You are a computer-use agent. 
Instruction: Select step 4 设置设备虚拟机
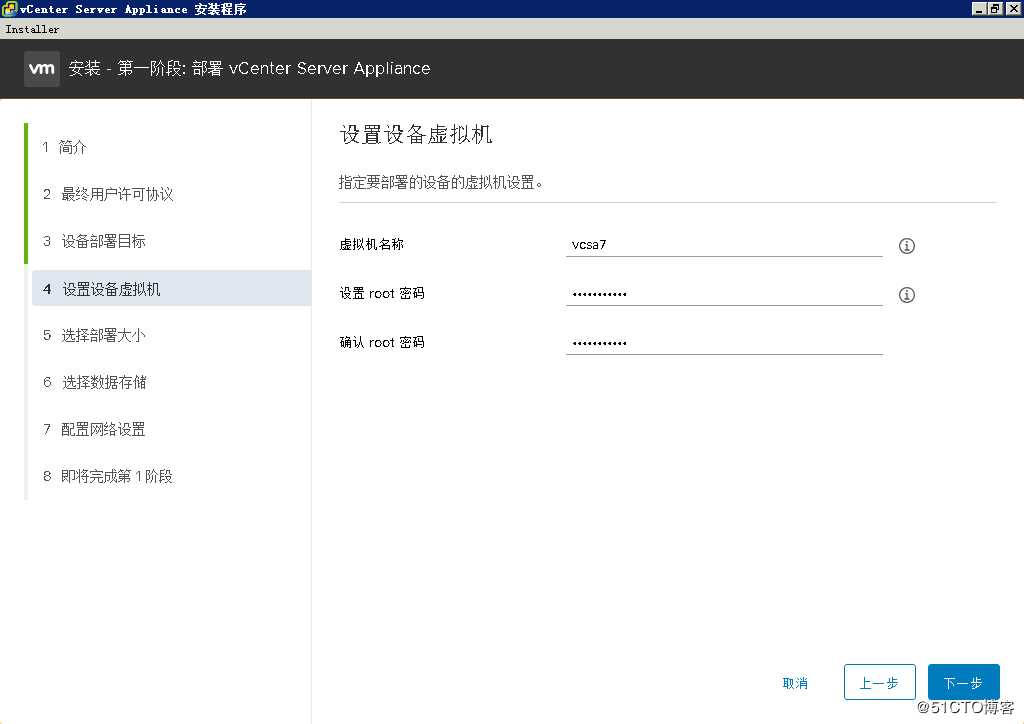click(171, 289)
